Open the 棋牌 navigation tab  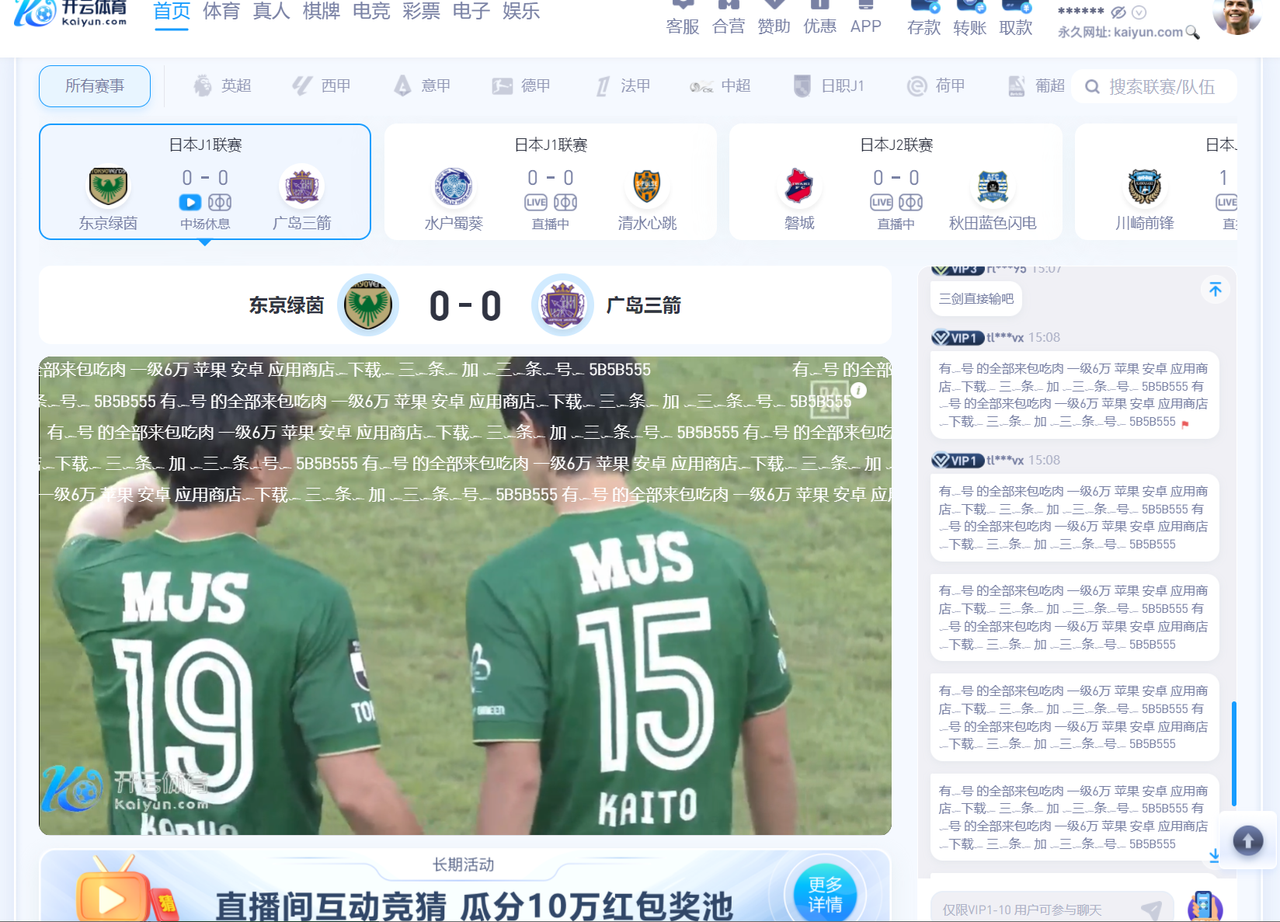point(321,12)
